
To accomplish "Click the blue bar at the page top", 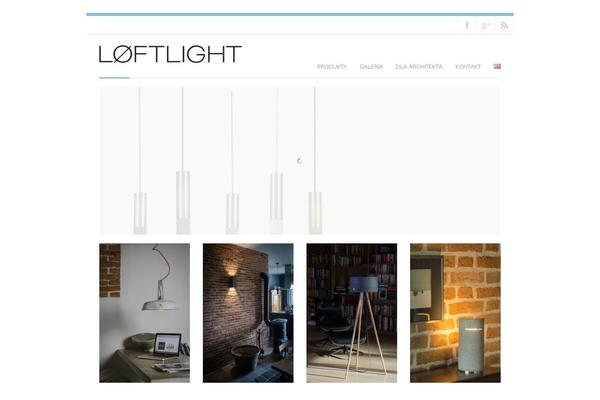I will coord(300,14).
